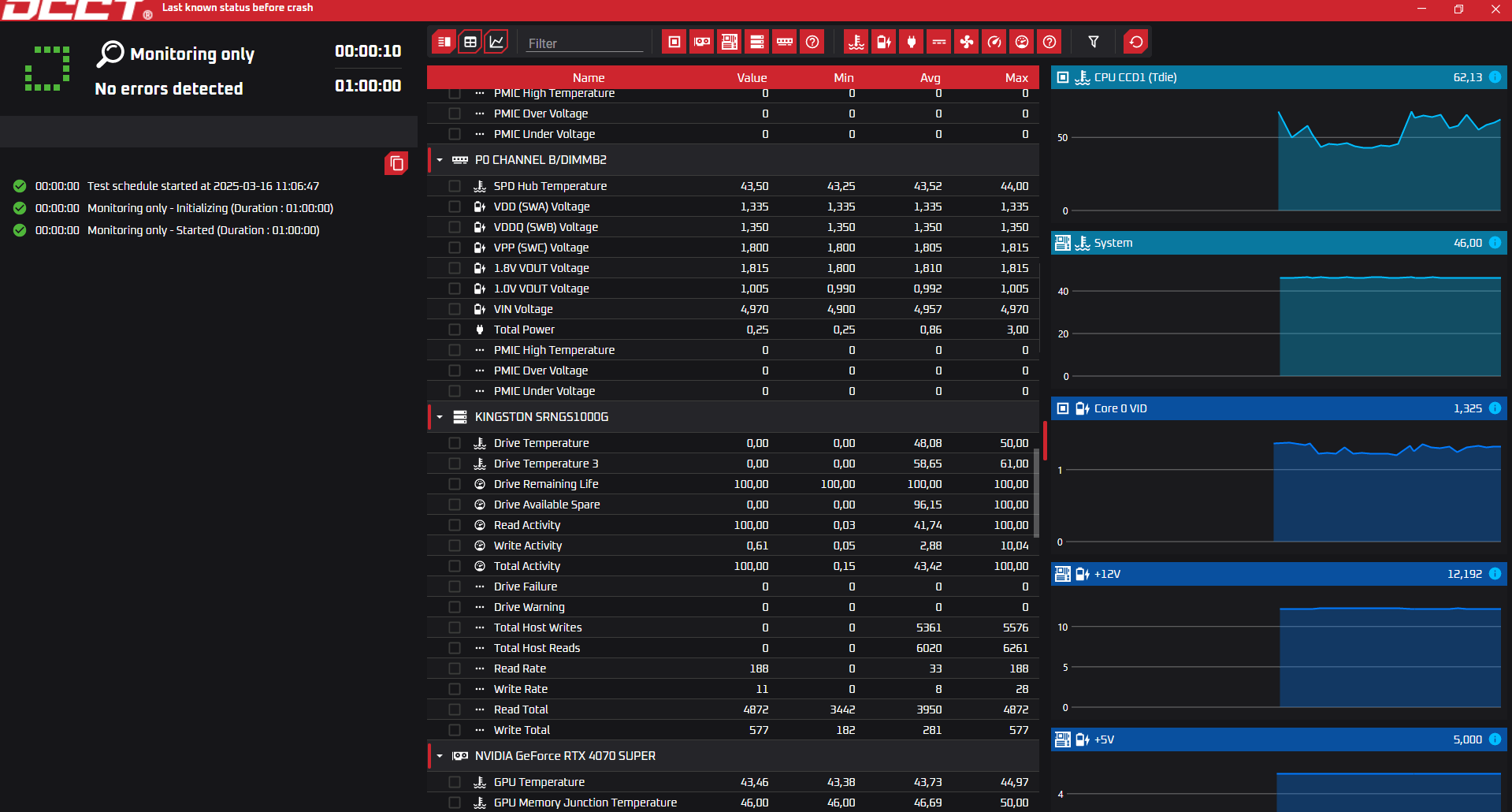Click the Filter text input field

585,43
